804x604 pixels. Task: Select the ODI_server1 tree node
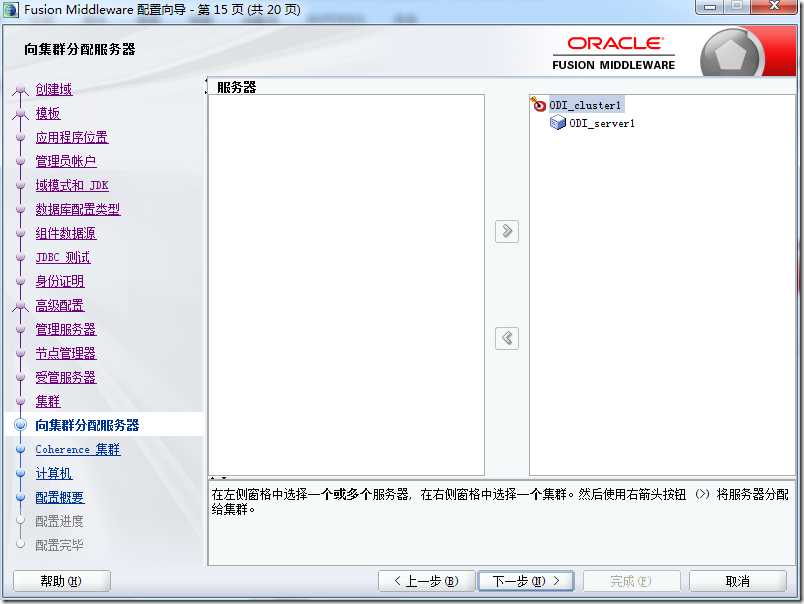[x=602, y=124]
